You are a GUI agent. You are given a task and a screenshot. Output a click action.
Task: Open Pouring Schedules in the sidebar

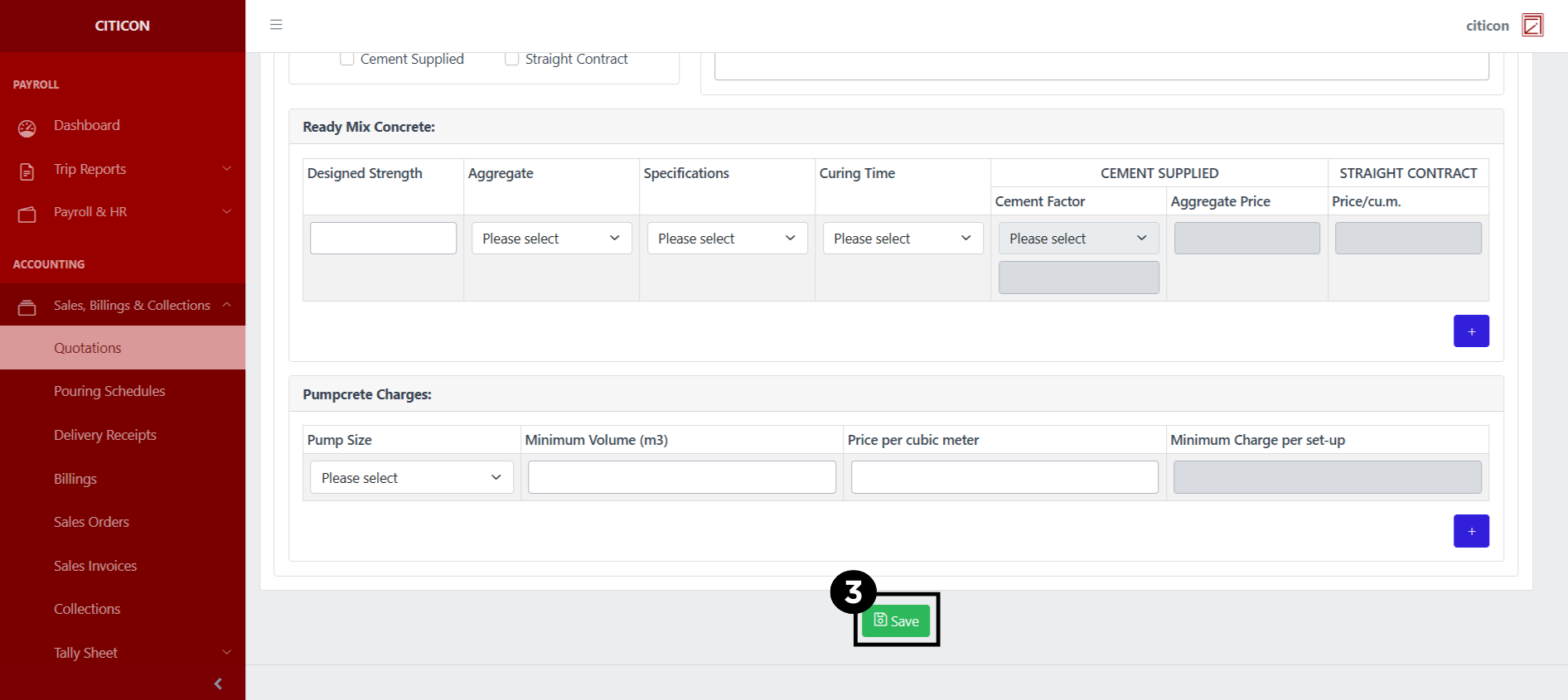tap(109, 391)
